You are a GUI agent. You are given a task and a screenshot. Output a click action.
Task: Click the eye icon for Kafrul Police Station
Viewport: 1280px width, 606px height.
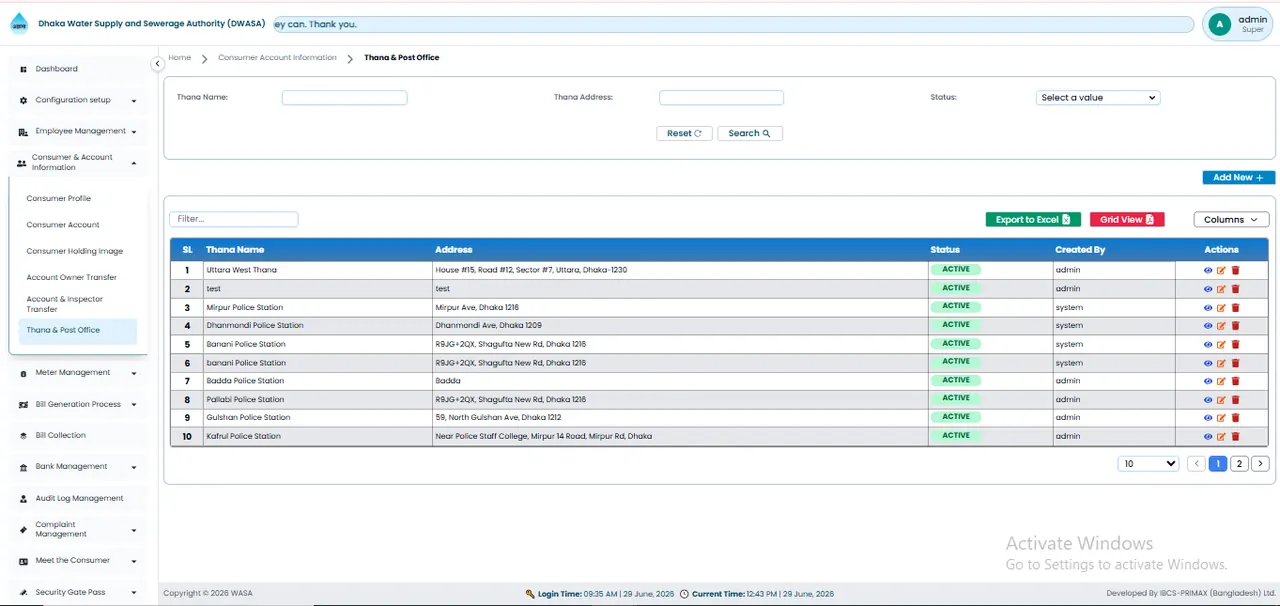(x=1208, y=437)
